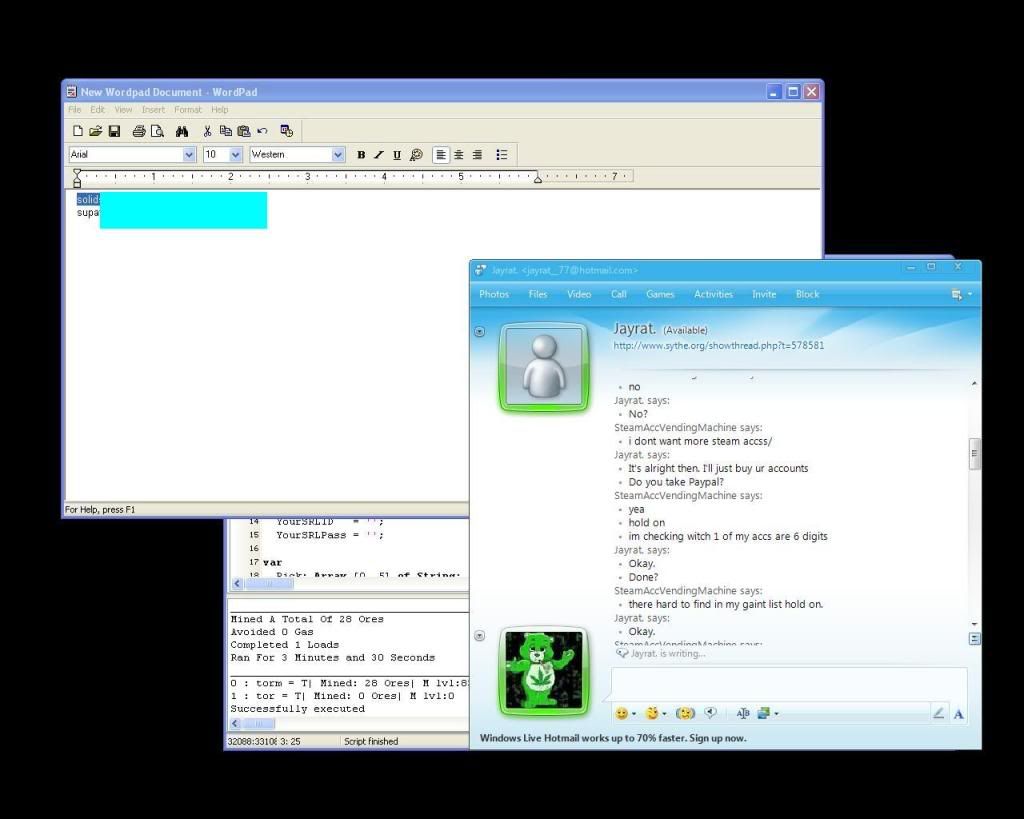Open the Arial font dropdown

point(189,155)
